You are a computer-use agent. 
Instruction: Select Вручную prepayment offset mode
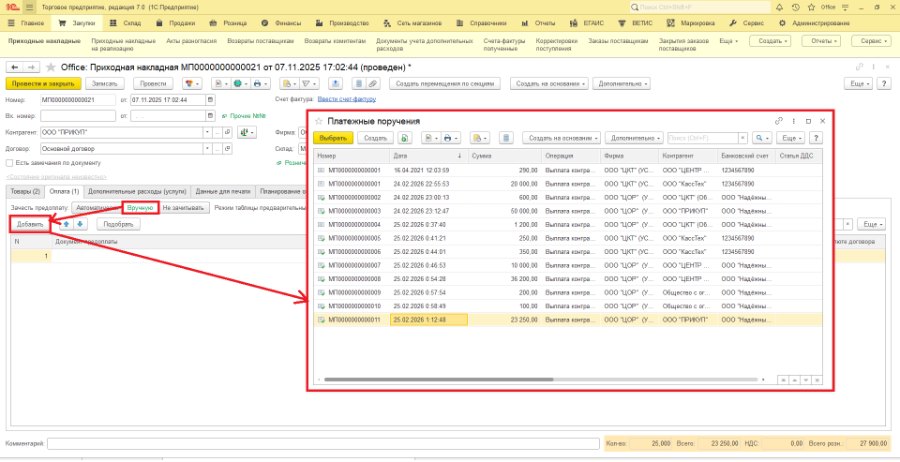(140, 208)
